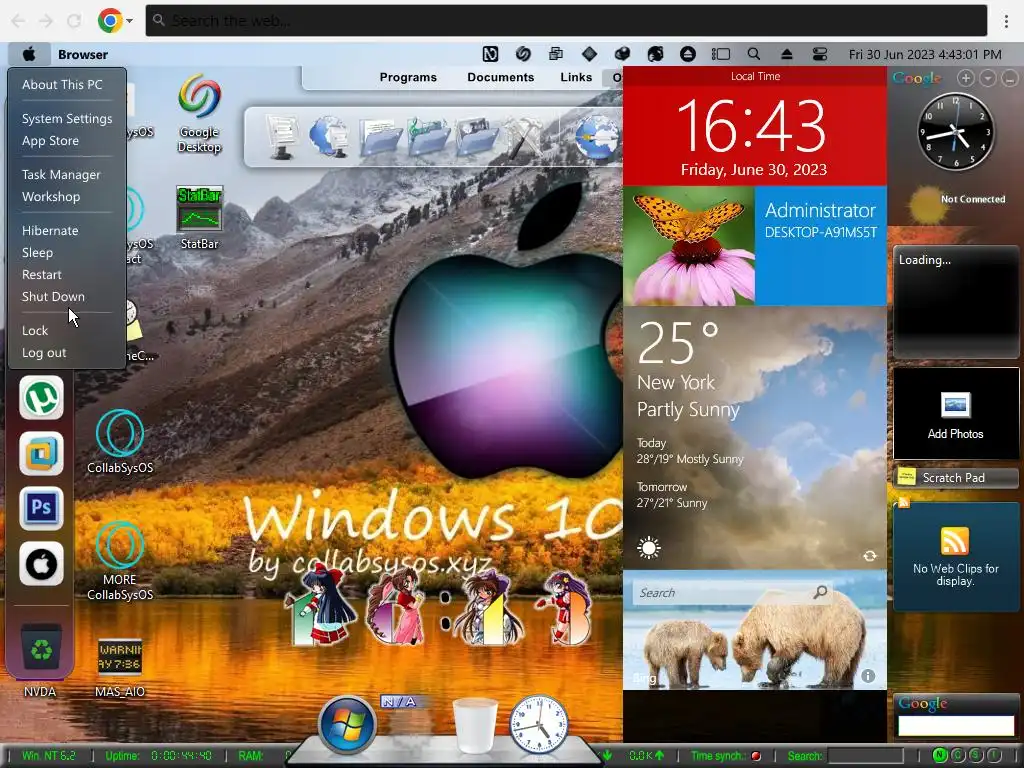
Task: Click the round eject circle icon
Action: tap(688, 54)
